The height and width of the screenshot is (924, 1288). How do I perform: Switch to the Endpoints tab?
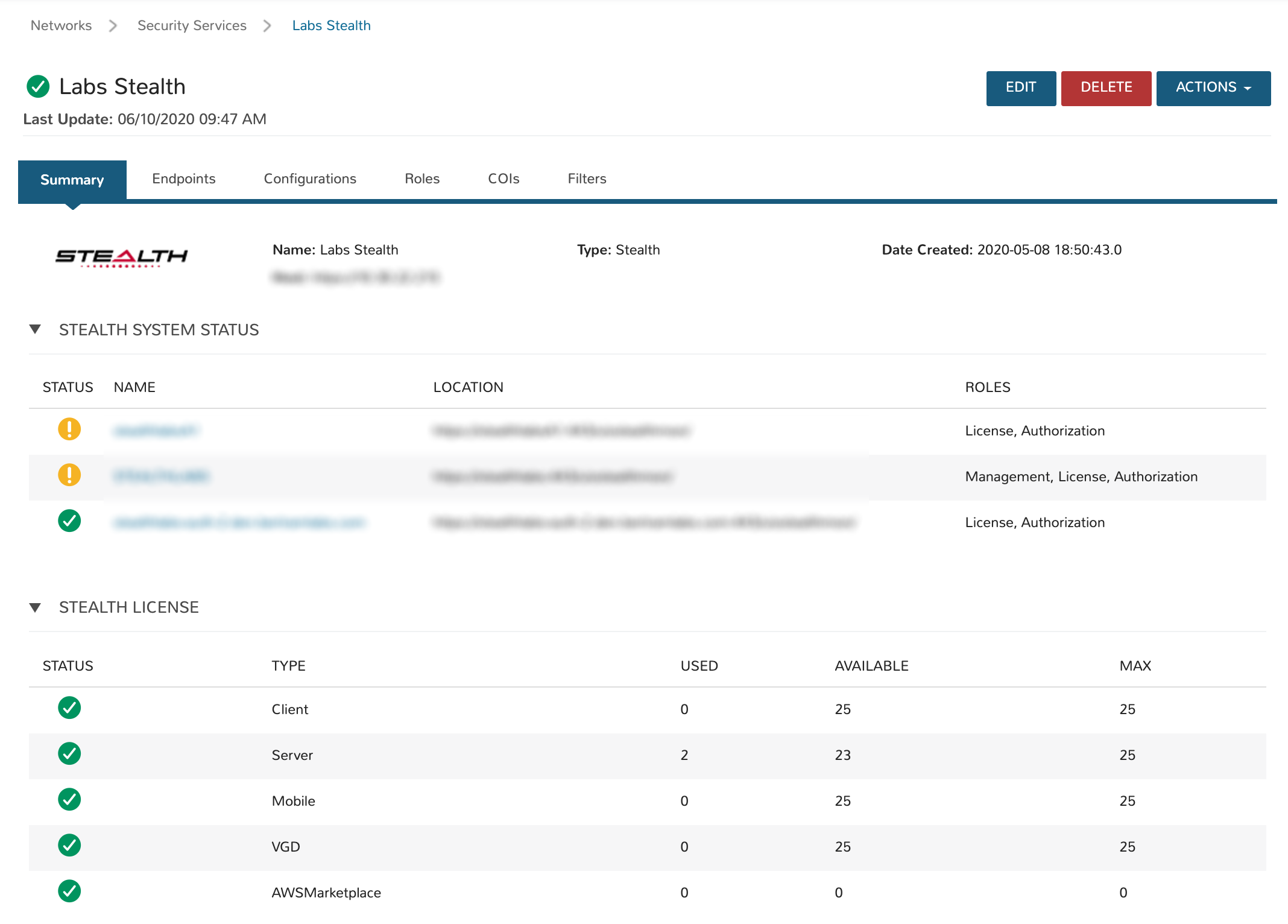(x=183, y=179)
